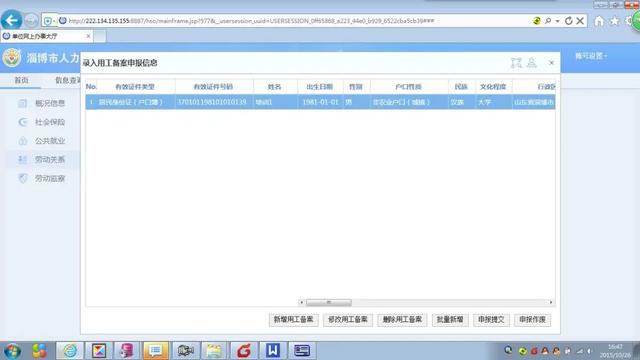This screenshot has height=360, width=640.
Task: Click the 大学 education cell
Action: click(x=493, y=102)
